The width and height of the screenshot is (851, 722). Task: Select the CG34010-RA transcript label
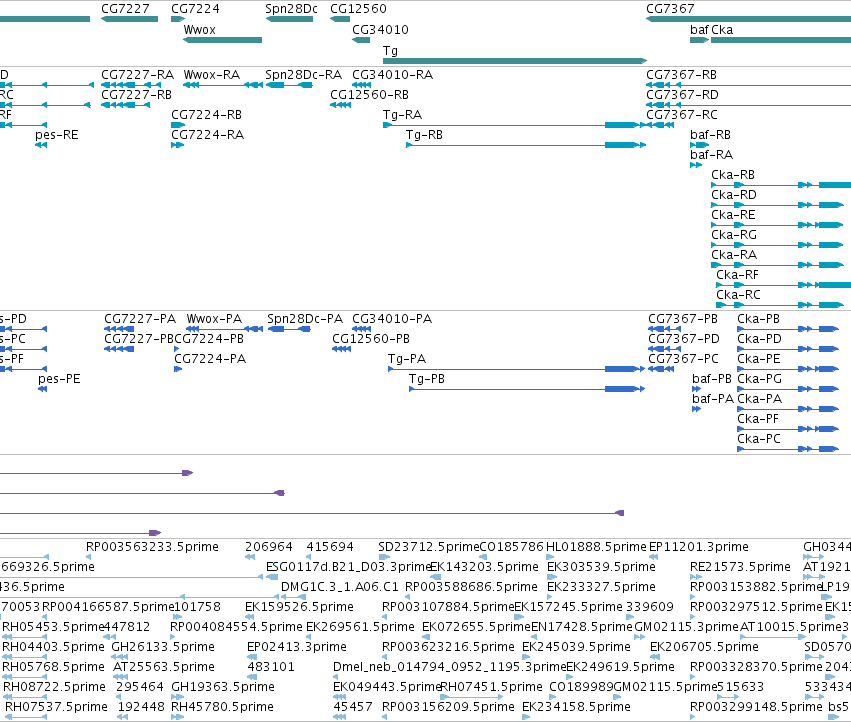[393, 75]
